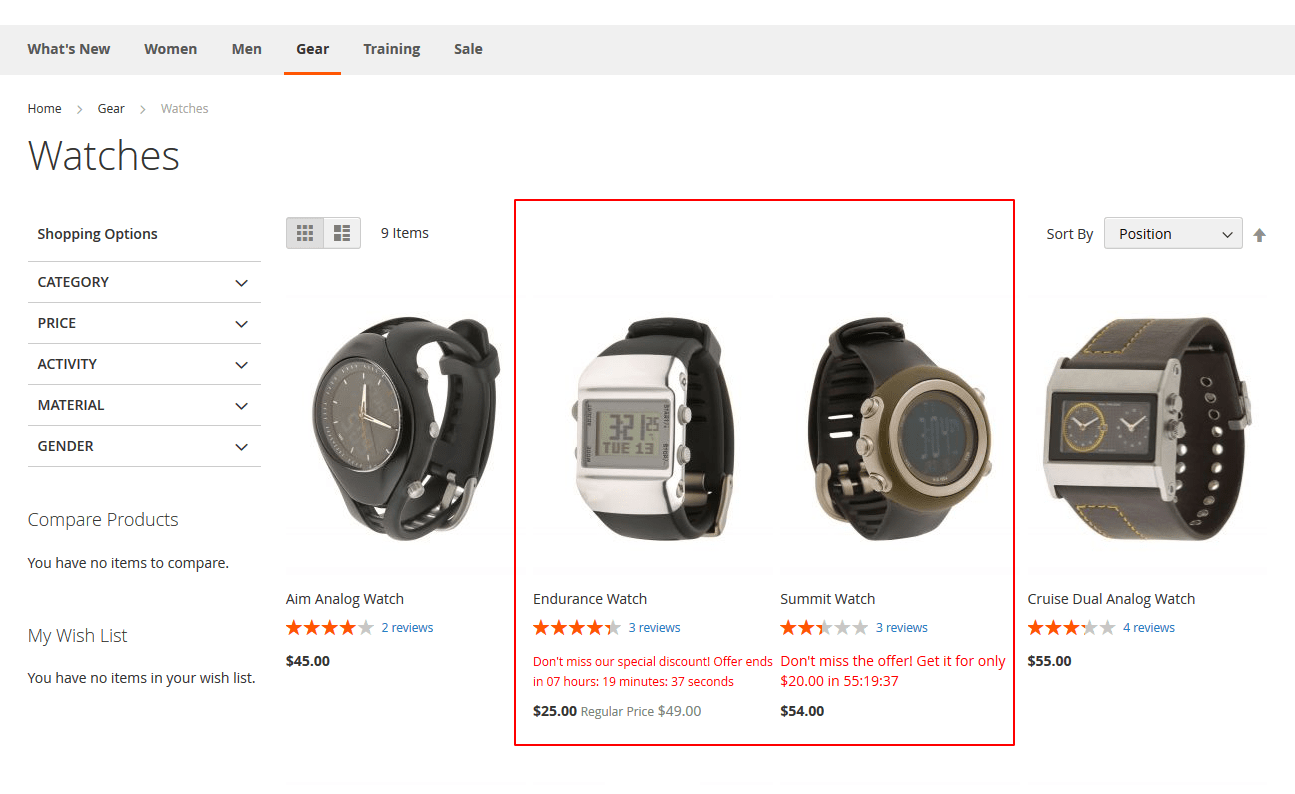Image resolution: width=1295 pixels, height=794 pixels.
Task: Open the Endurance Watch product page
Action: pyautogui.click(x=590, y=598)
